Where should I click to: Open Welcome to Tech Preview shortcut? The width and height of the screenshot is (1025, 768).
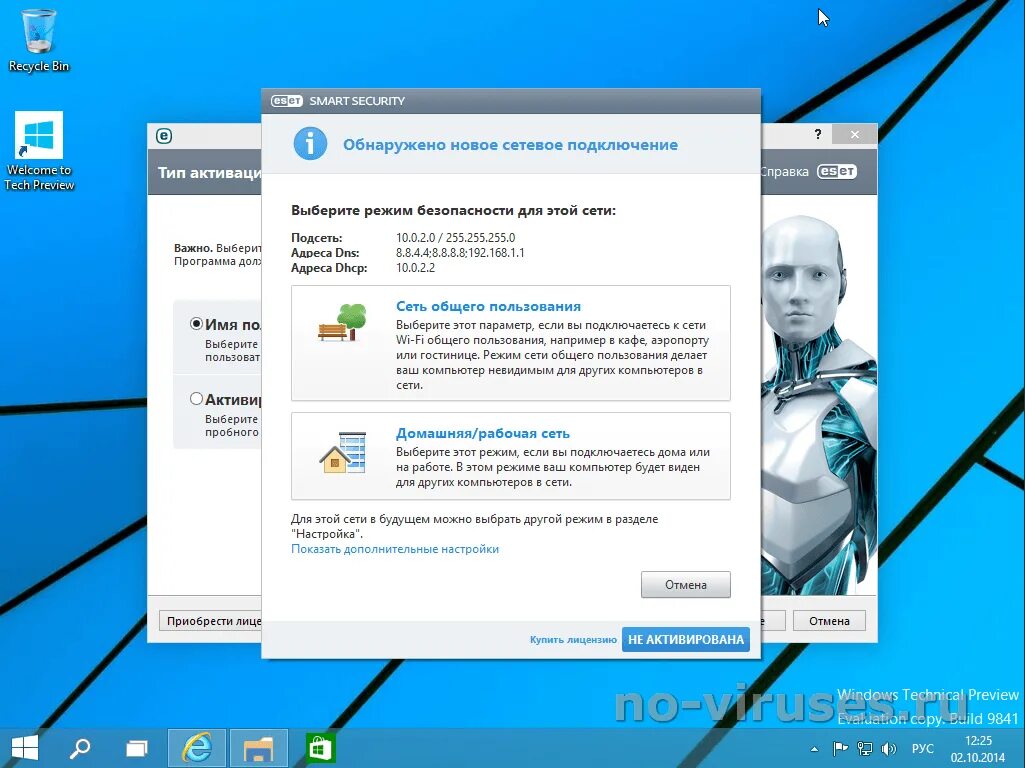[39, 151]
